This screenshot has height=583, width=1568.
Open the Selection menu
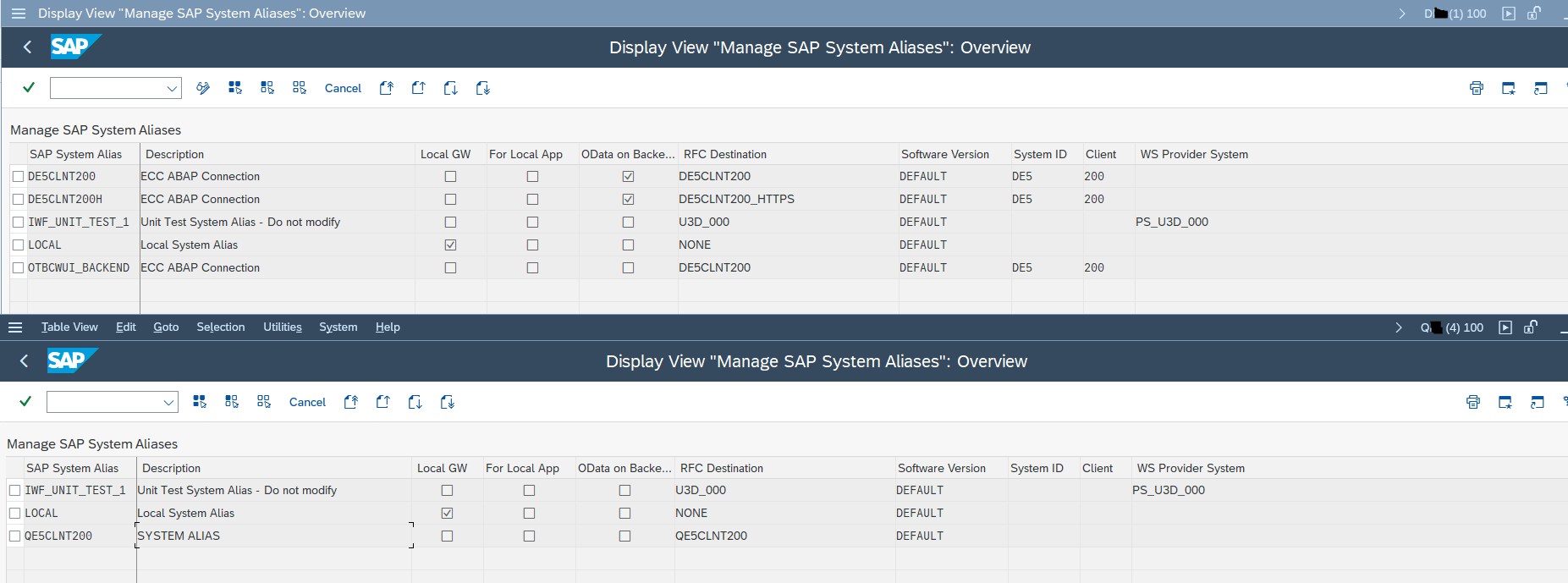coord(221,327)
